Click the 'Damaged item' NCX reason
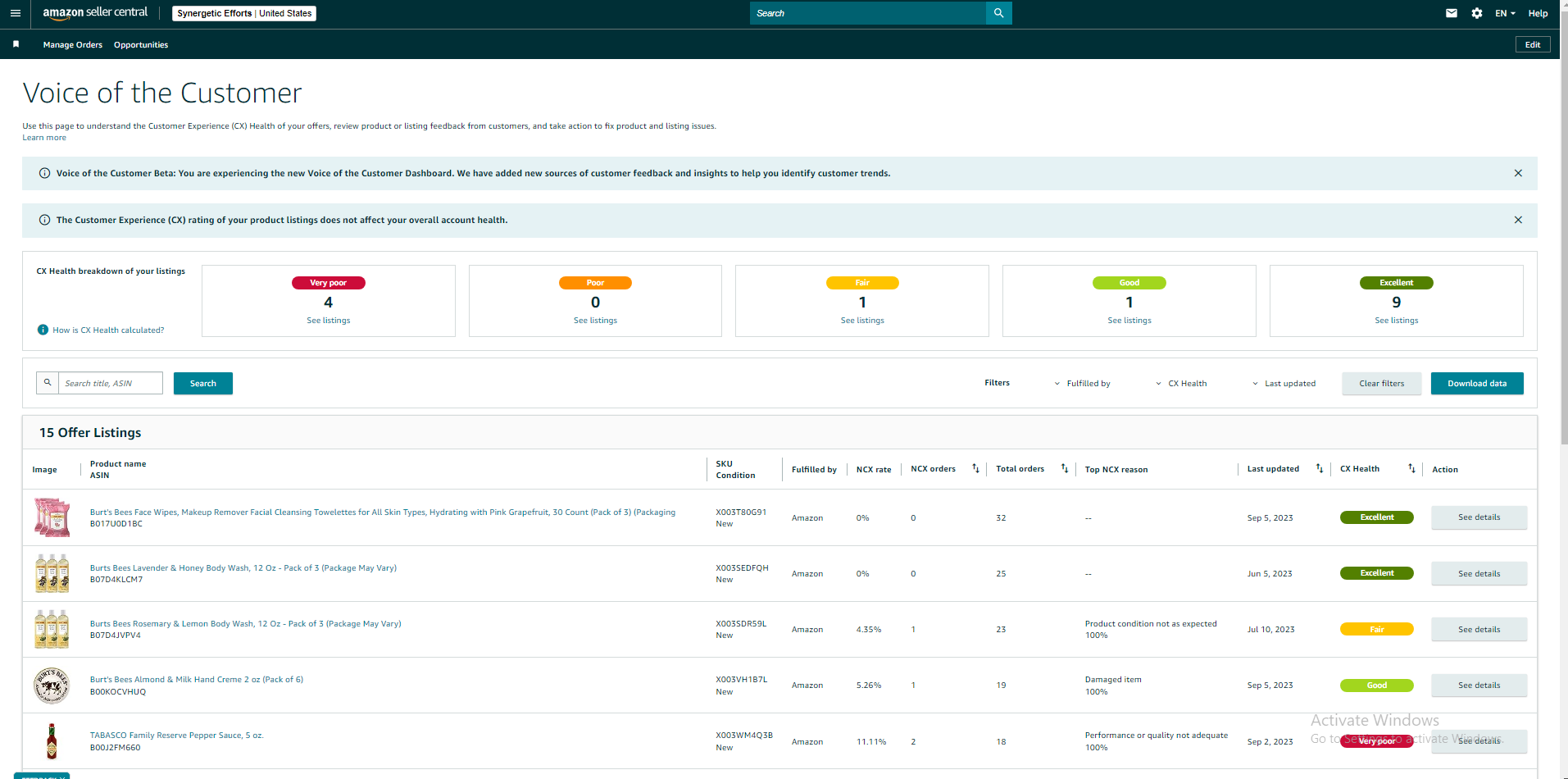The height and width of the screenshot is (779, 1568). click(1113, 679)
